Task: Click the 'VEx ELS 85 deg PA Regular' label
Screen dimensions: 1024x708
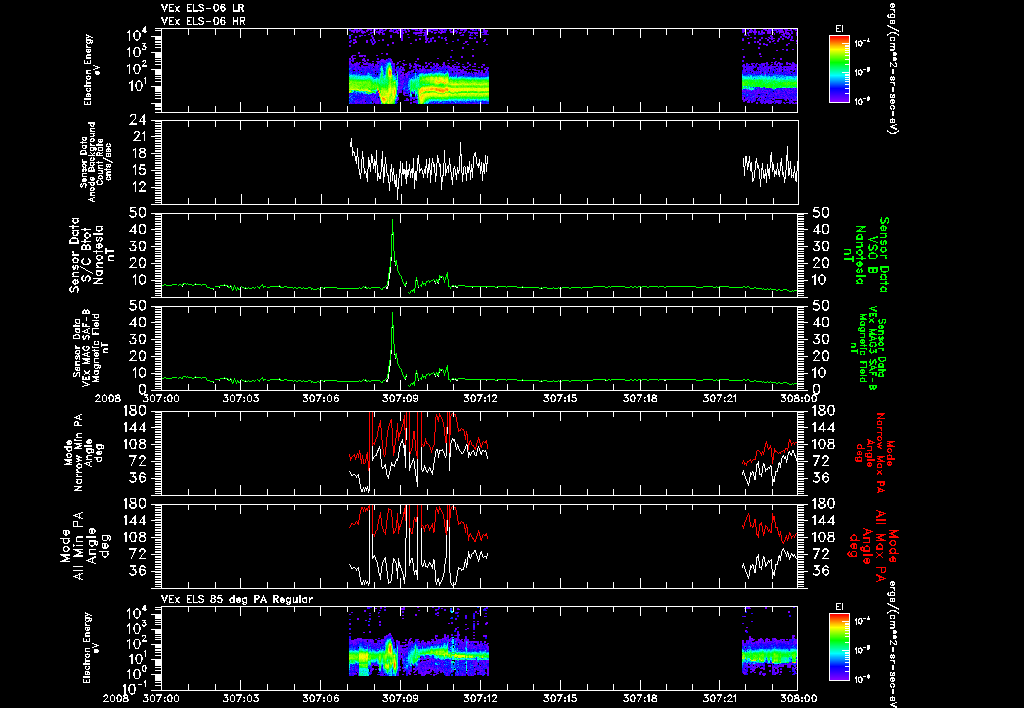Action: 237,599
